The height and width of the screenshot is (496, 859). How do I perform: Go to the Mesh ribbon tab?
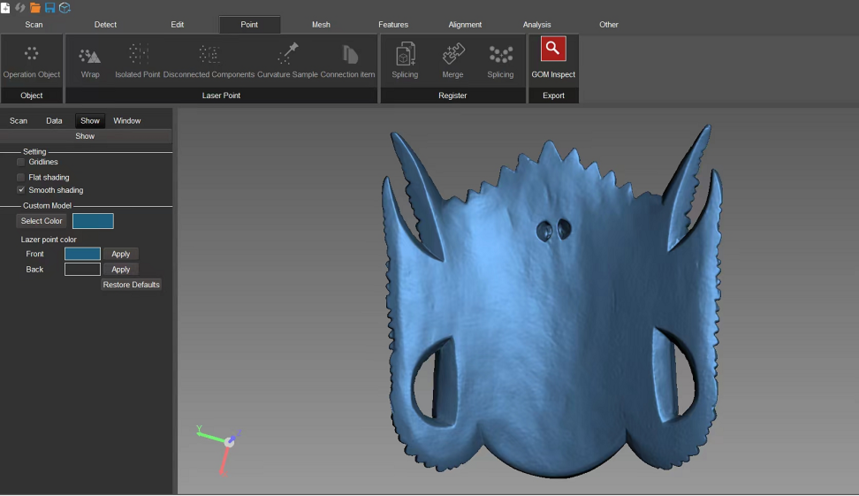tap(321, 25)
